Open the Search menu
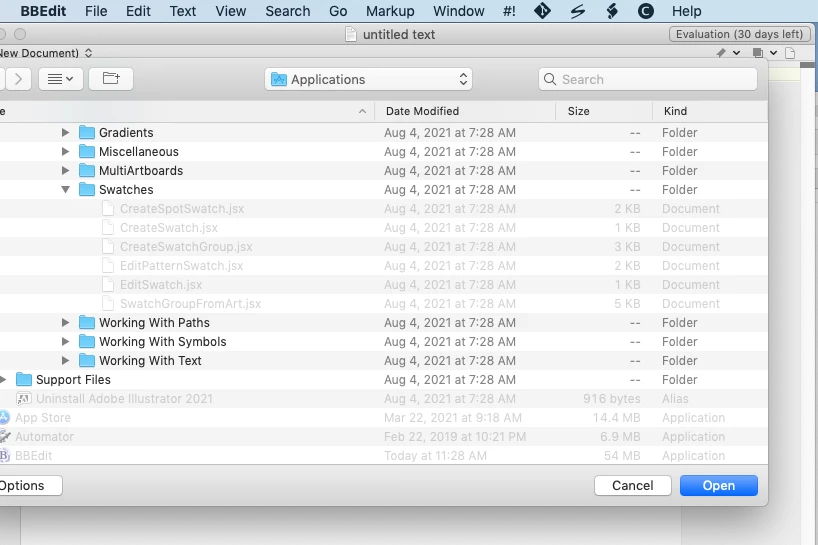This screenshot has height=545, width=818. pos(287,11)
